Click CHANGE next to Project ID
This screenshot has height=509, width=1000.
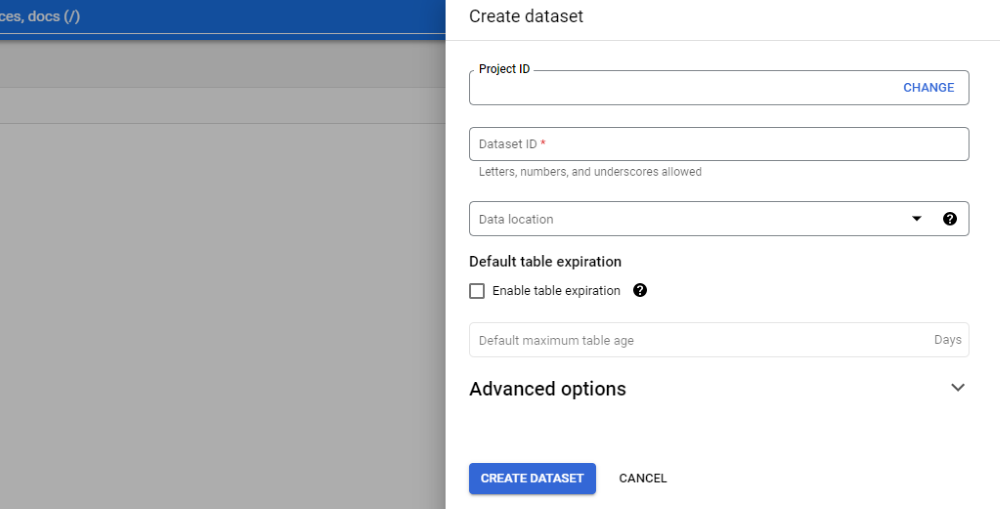pyautogui.click(x=929, y=88)
